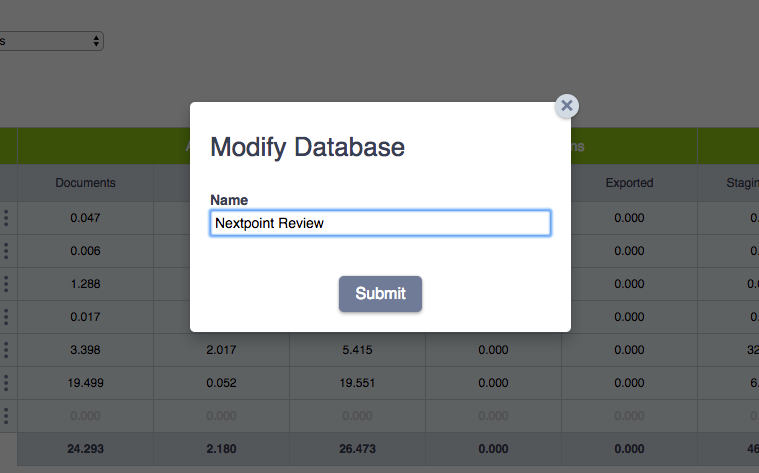The height and width of the screenshot is (473, 759).
Task: Open row menu for 0.047 documents row
Action: pos(6,218)
